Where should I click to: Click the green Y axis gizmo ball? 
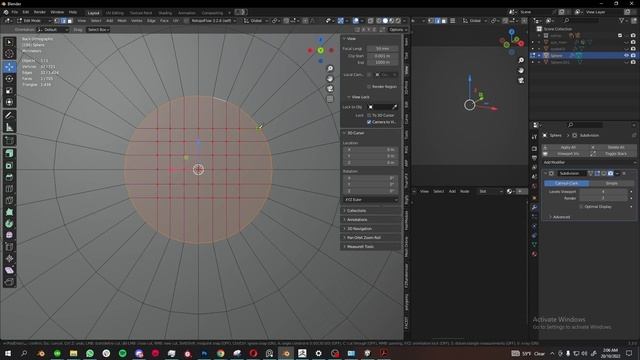[320, 50]
